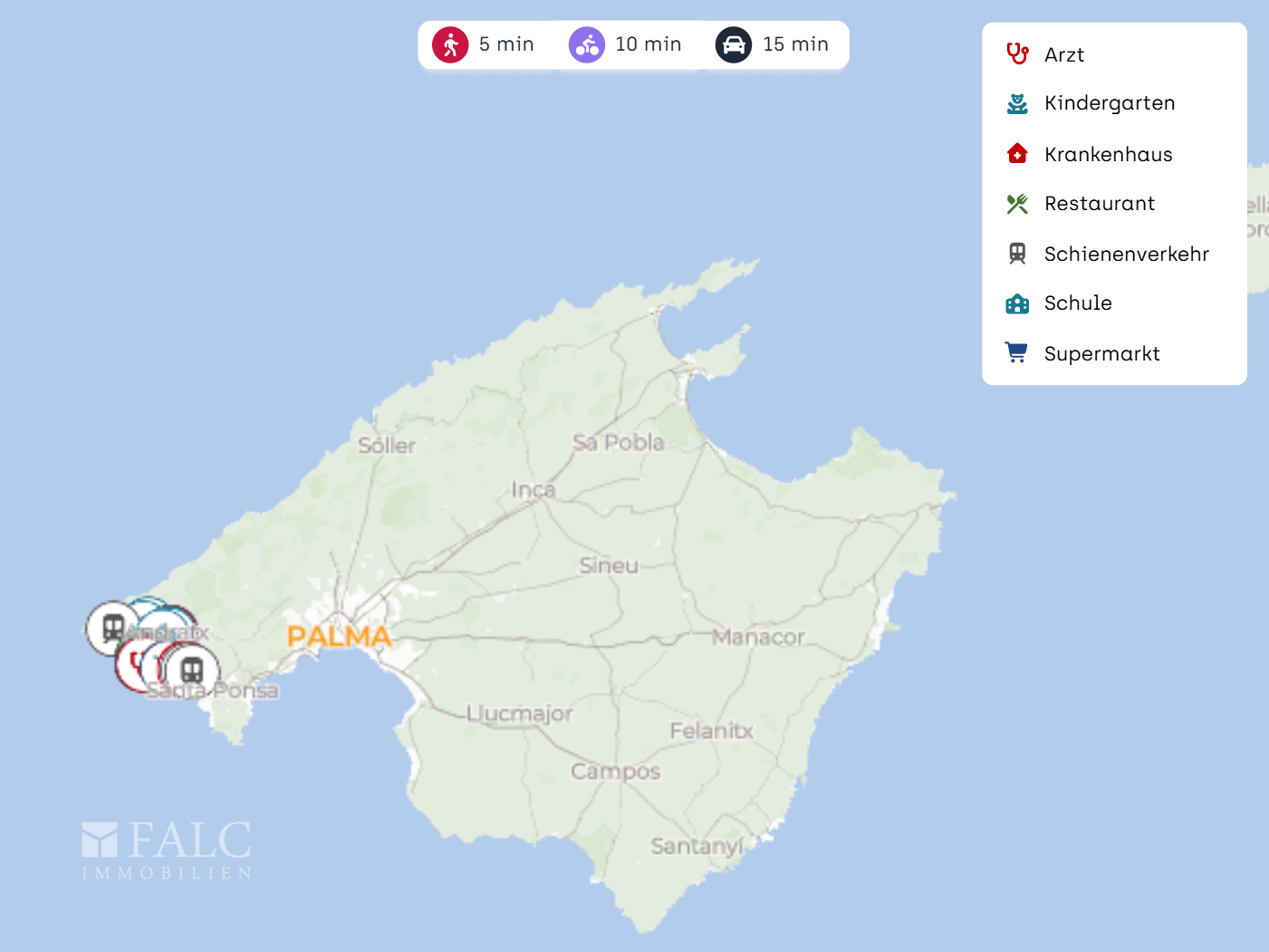Viewport: 1269px width, 952px height.
Task: Click the Santanyí town label on map
Action: click(696, 846)
